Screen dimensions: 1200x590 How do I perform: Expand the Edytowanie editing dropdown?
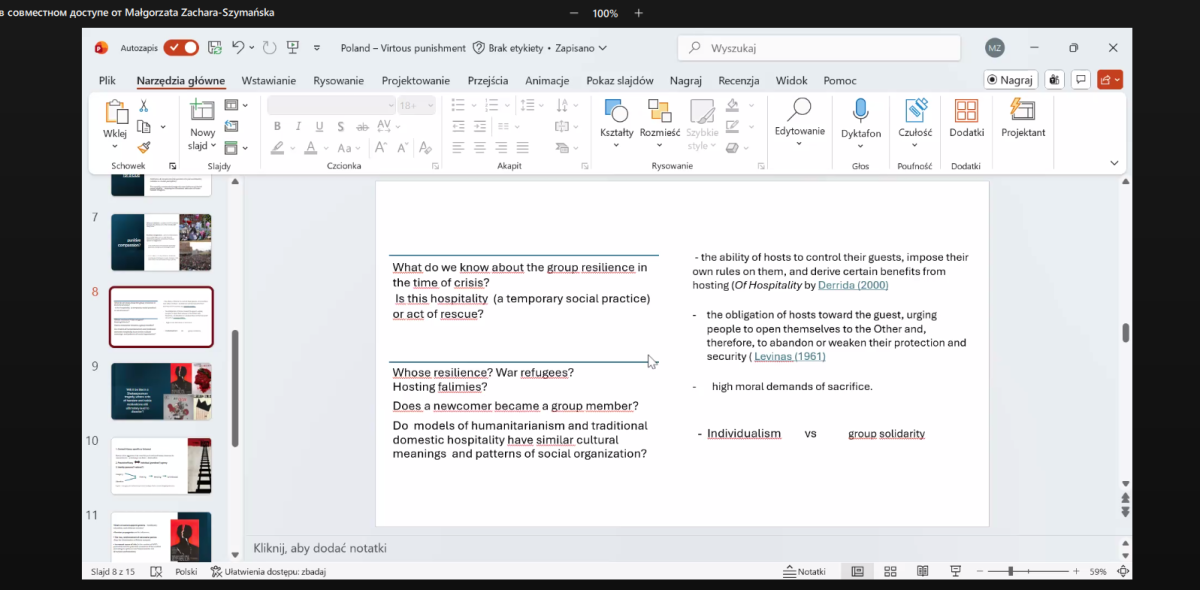(799, 144)
